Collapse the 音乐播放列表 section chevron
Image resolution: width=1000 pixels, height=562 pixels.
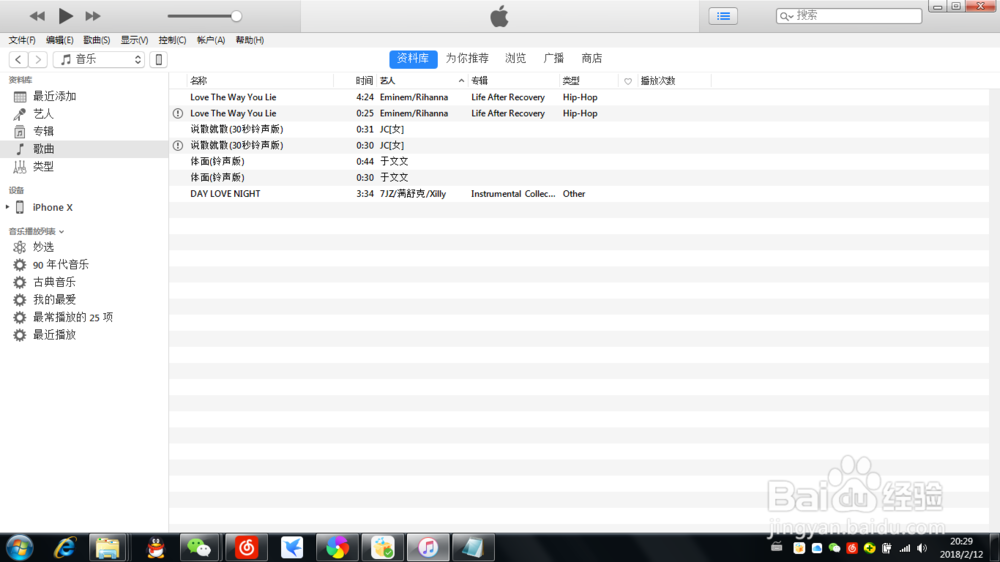click(61, 232)
